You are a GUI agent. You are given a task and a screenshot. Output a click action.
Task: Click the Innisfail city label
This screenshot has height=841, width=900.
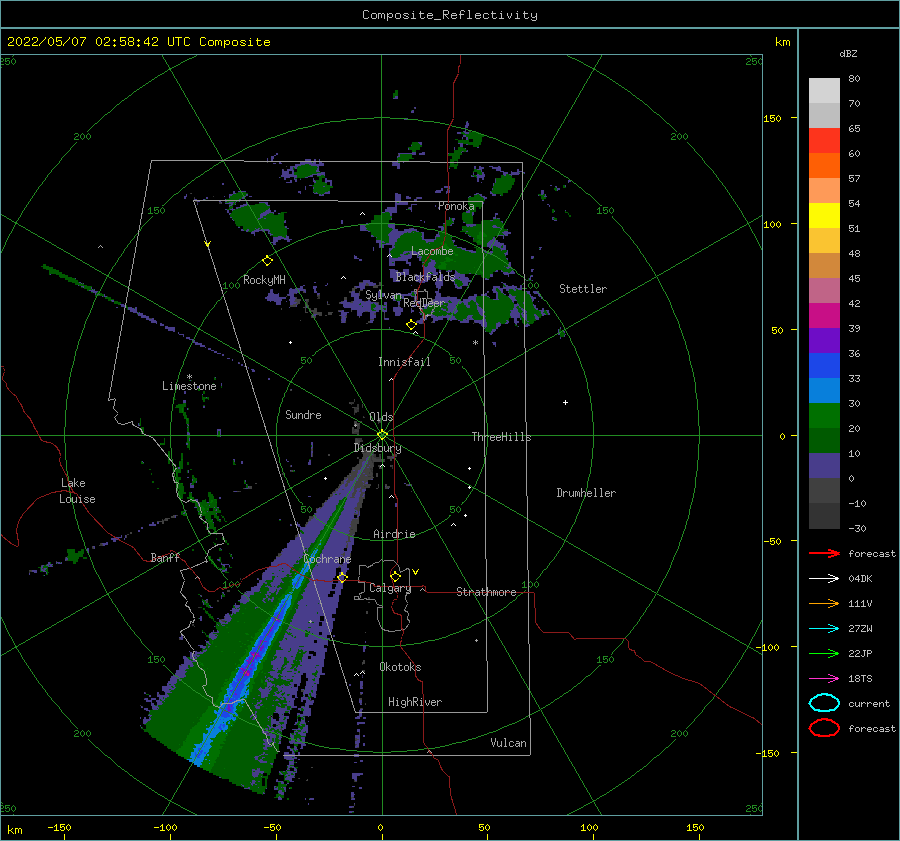[404, 362]
